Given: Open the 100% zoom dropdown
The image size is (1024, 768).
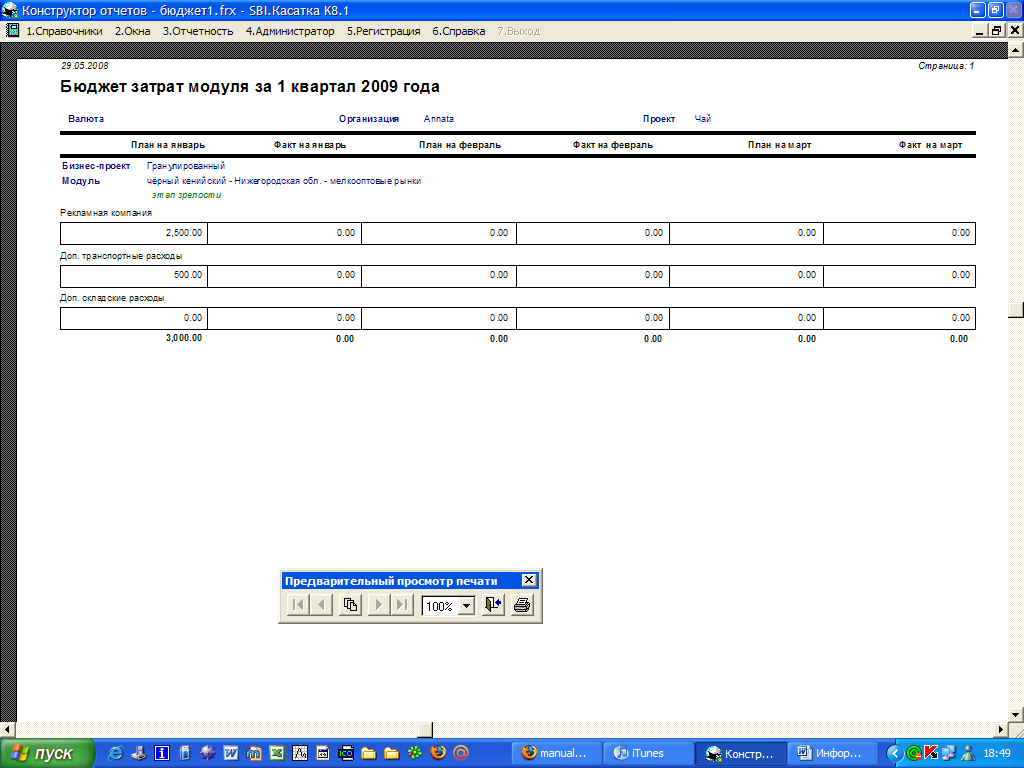Looking at the screenshot, I should 466,606.
